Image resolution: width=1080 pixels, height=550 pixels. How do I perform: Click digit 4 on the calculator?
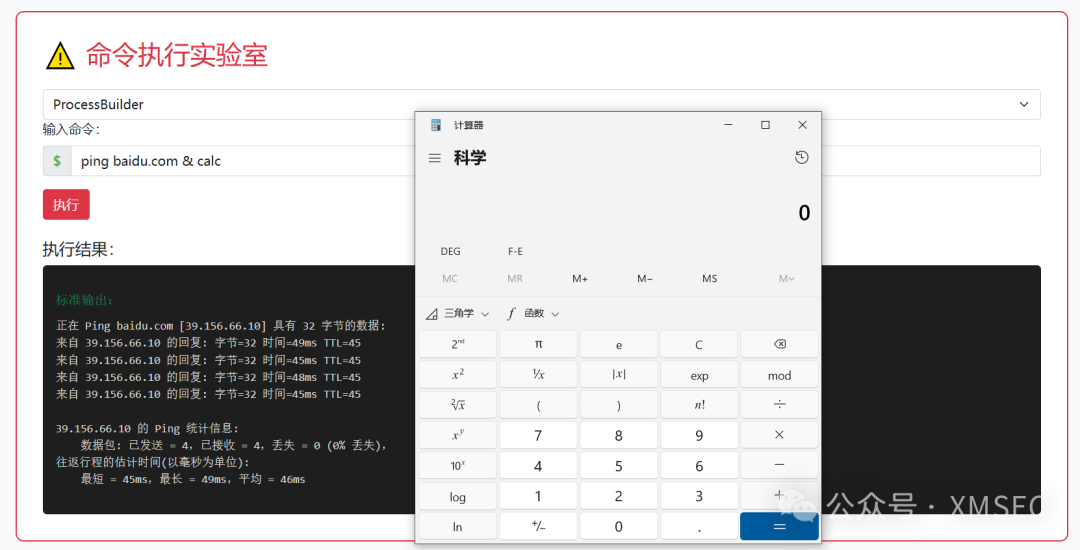point(539,465)
